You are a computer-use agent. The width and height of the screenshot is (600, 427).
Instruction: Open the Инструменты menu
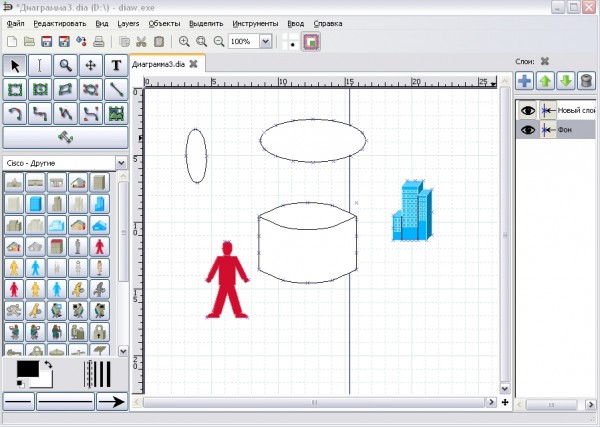(255, 24)
